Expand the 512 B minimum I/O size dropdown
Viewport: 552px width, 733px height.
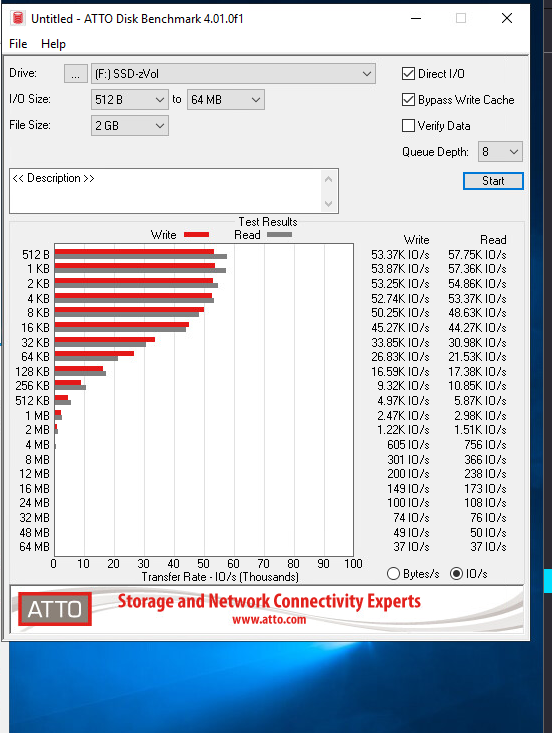point(129,100)
